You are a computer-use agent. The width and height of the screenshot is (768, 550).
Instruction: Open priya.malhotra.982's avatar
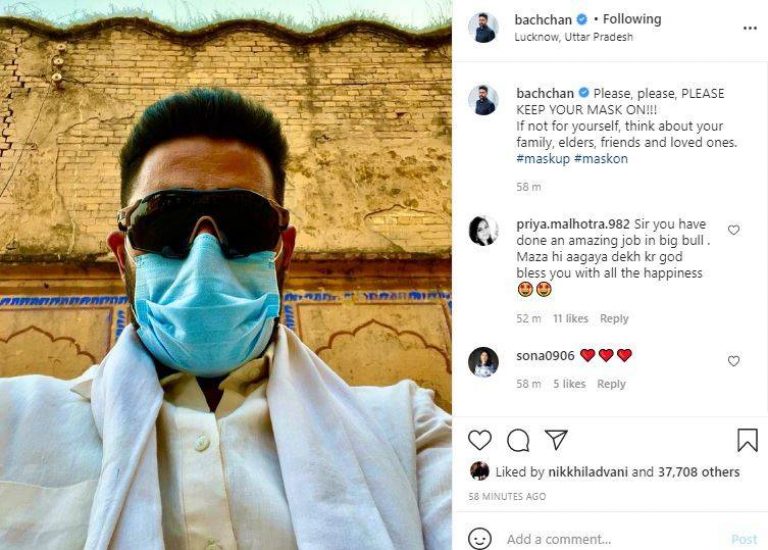[x=483, y=230]
